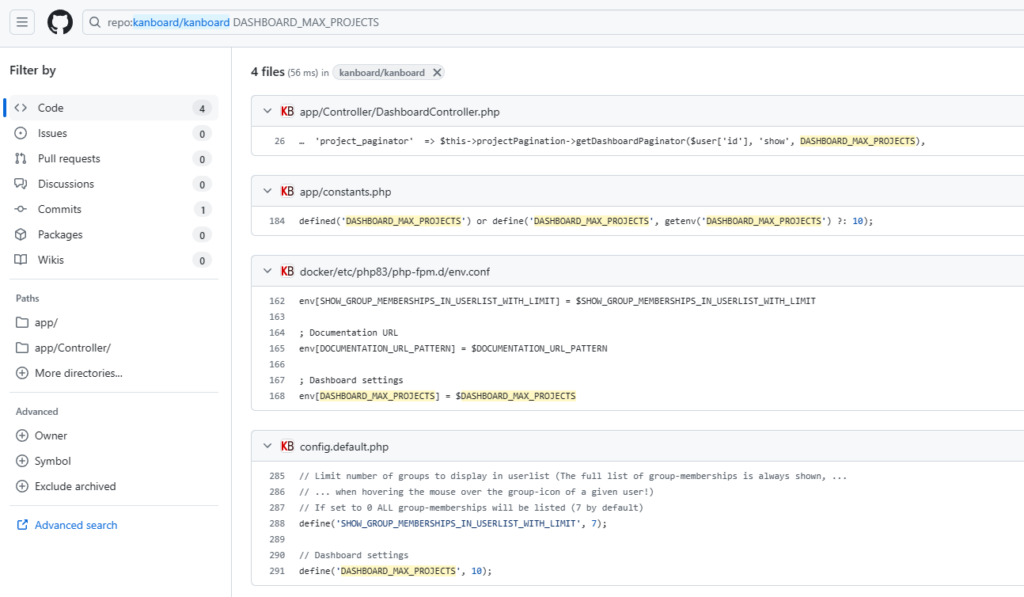Image resolution: width=1024 pixels, height=597 pixels.
Task: Jump to line 184 in constants.php
Action: coord(277,221)
